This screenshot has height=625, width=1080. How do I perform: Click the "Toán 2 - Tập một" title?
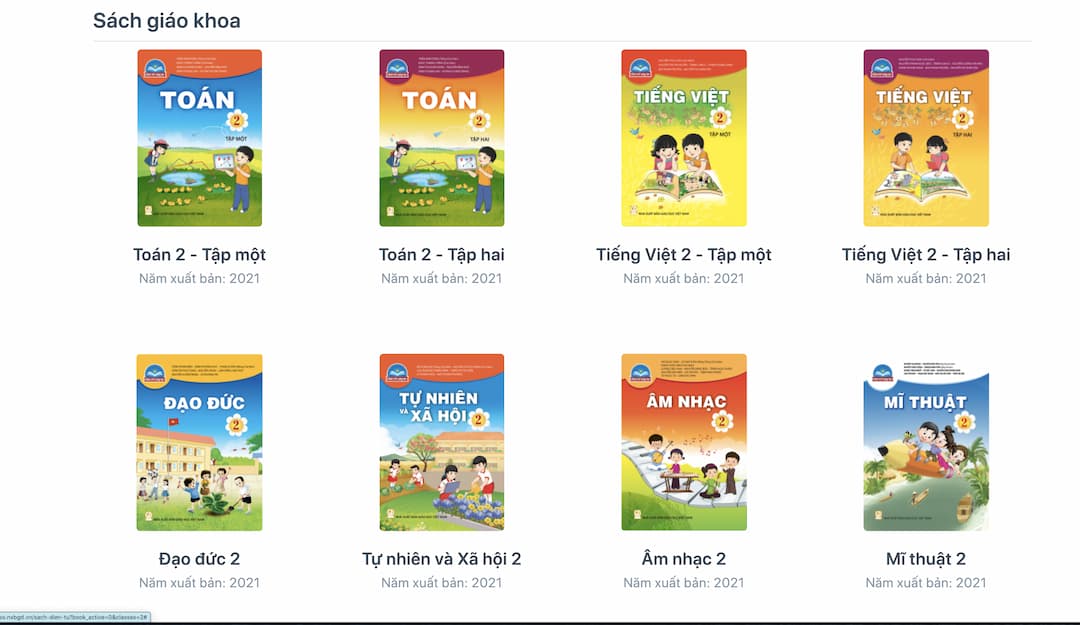(x=200, y=255)
